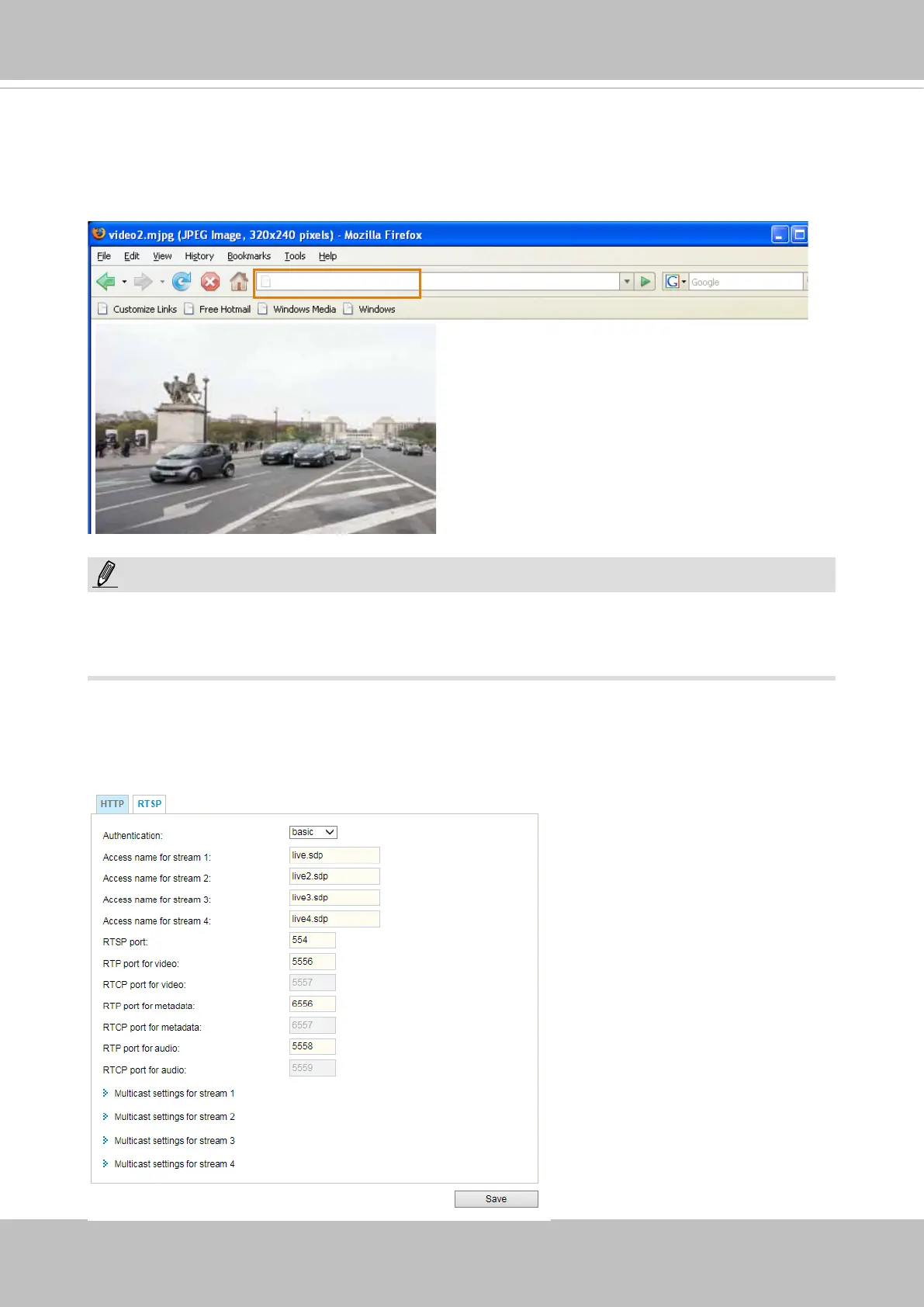Open the History menu
Screen dimensions: 924x1307
pyautogui.click(x=199, y=256)
